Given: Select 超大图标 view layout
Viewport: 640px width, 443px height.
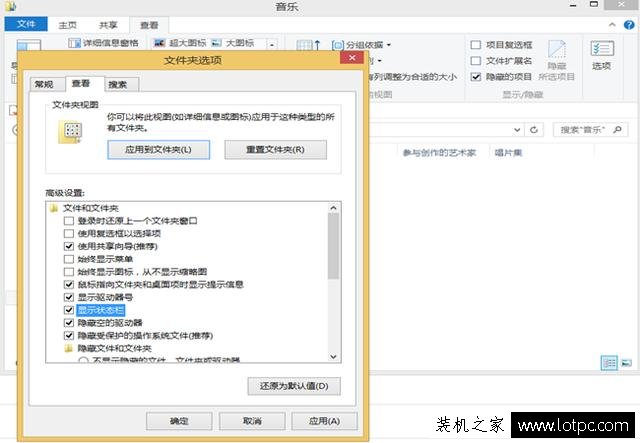Looking at the screenshot, I should pyautogui.click(x=180, y=43).
